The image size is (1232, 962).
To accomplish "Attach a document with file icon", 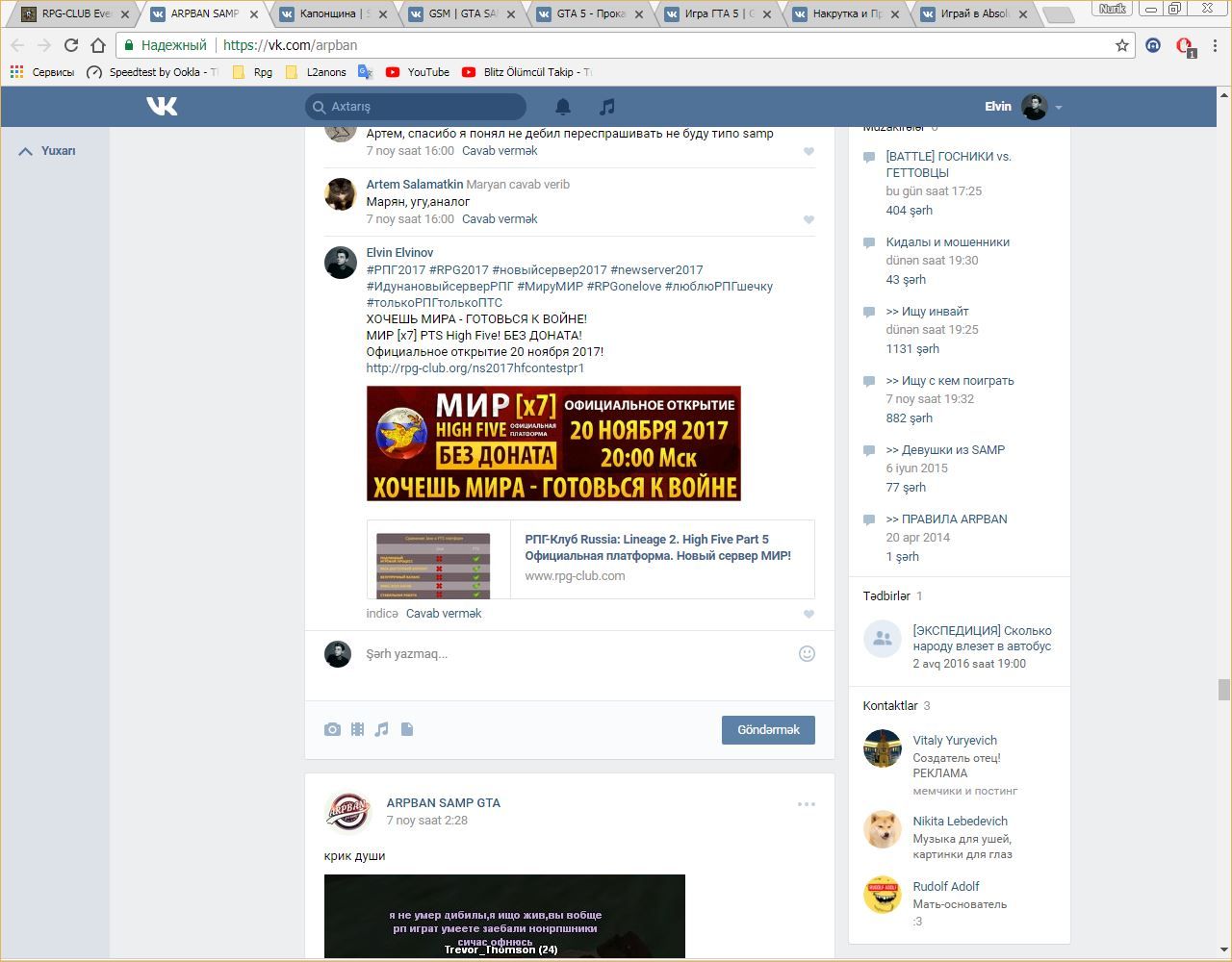I will point(407,729).
